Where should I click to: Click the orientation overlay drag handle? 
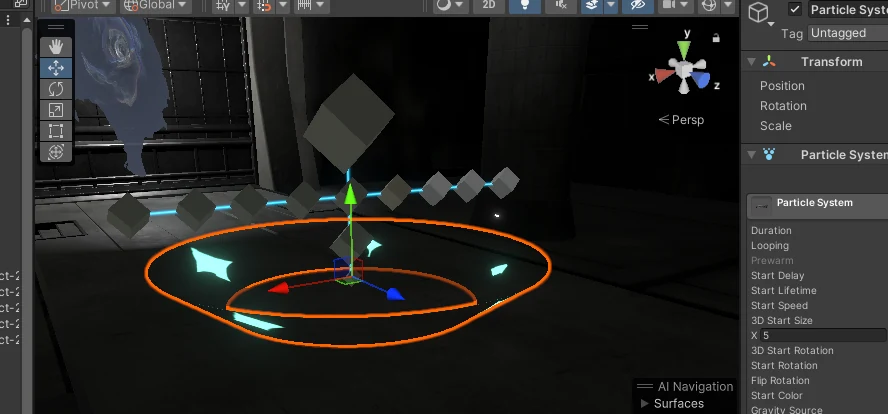click(640, 27)
